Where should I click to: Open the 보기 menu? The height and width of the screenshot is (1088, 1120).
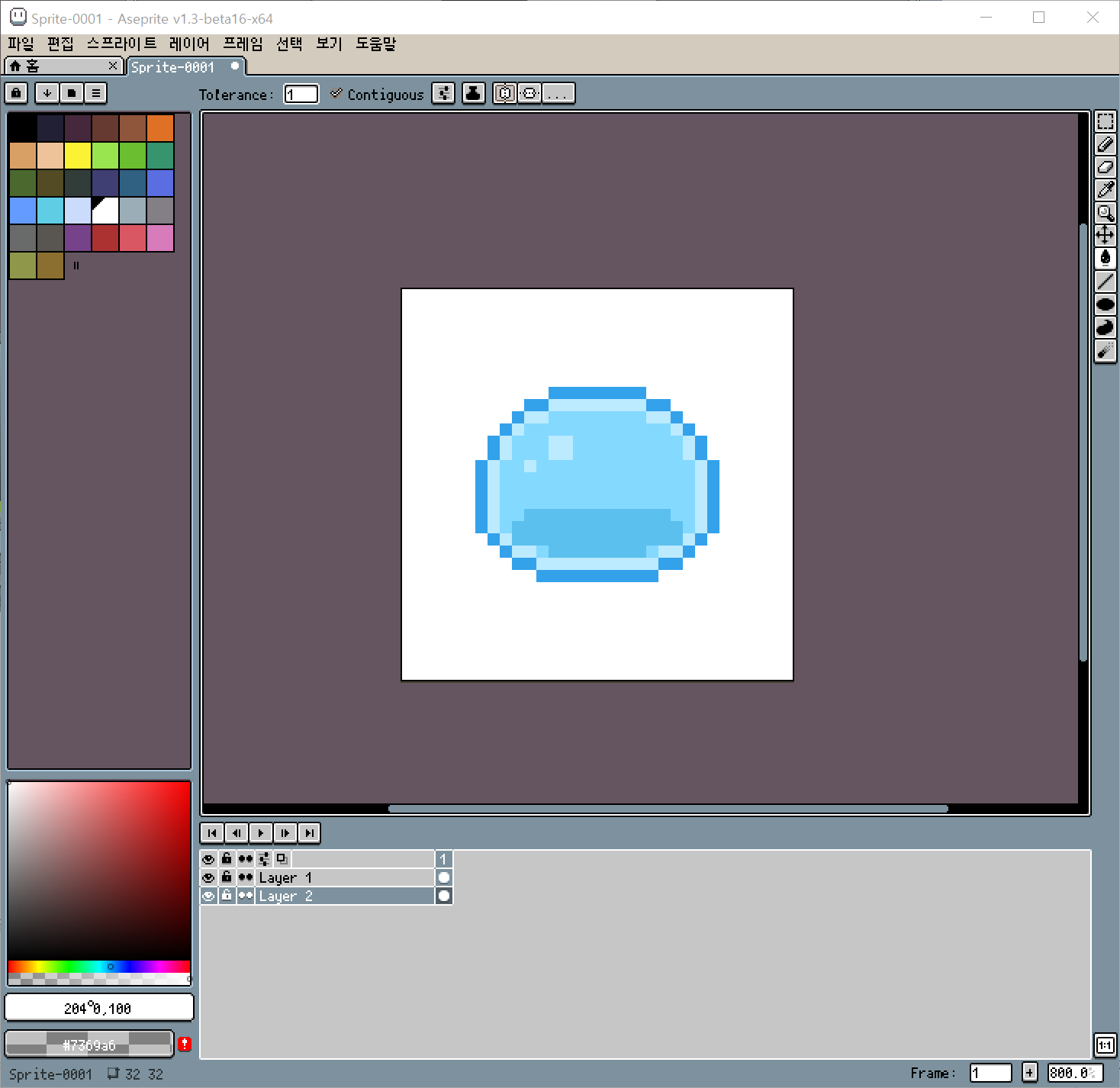pos(329,43)
